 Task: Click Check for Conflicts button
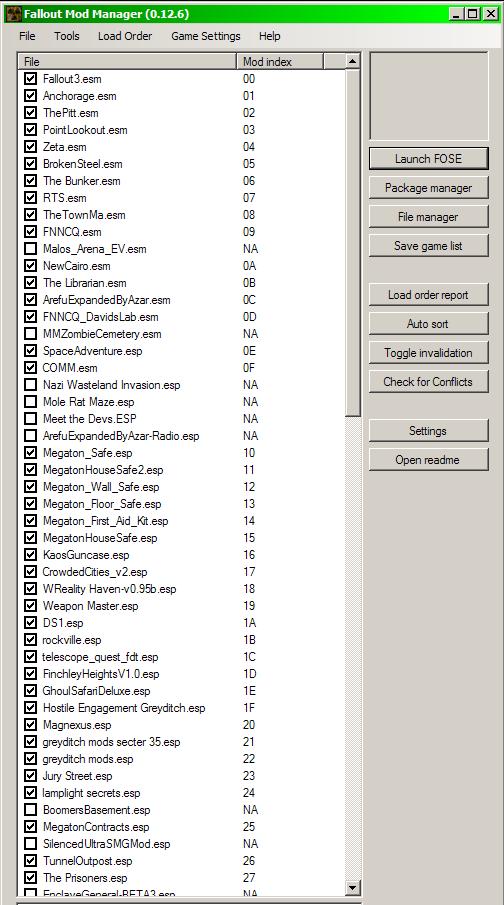pyautogui.click(x=428, y=382)
